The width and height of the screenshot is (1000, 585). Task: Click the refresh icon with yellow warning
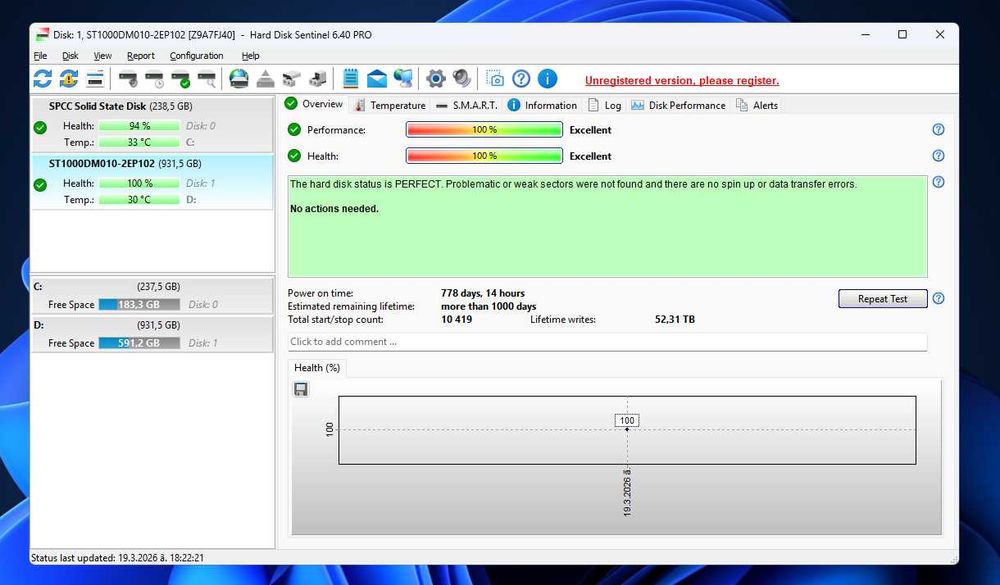point(69,79)
